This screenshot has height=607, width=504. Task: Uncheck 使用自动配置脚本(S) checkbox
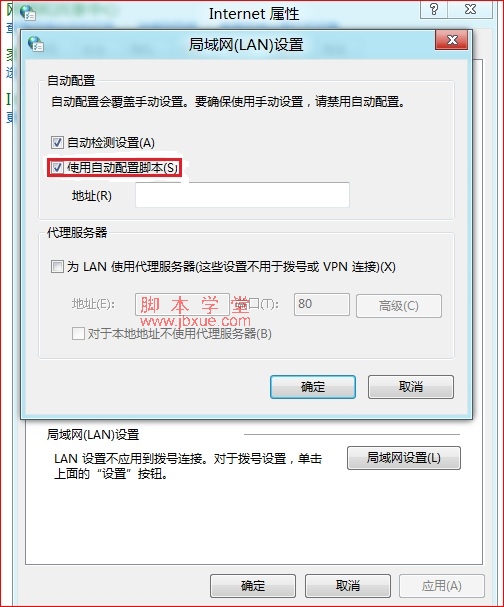[x=57, y=168]
